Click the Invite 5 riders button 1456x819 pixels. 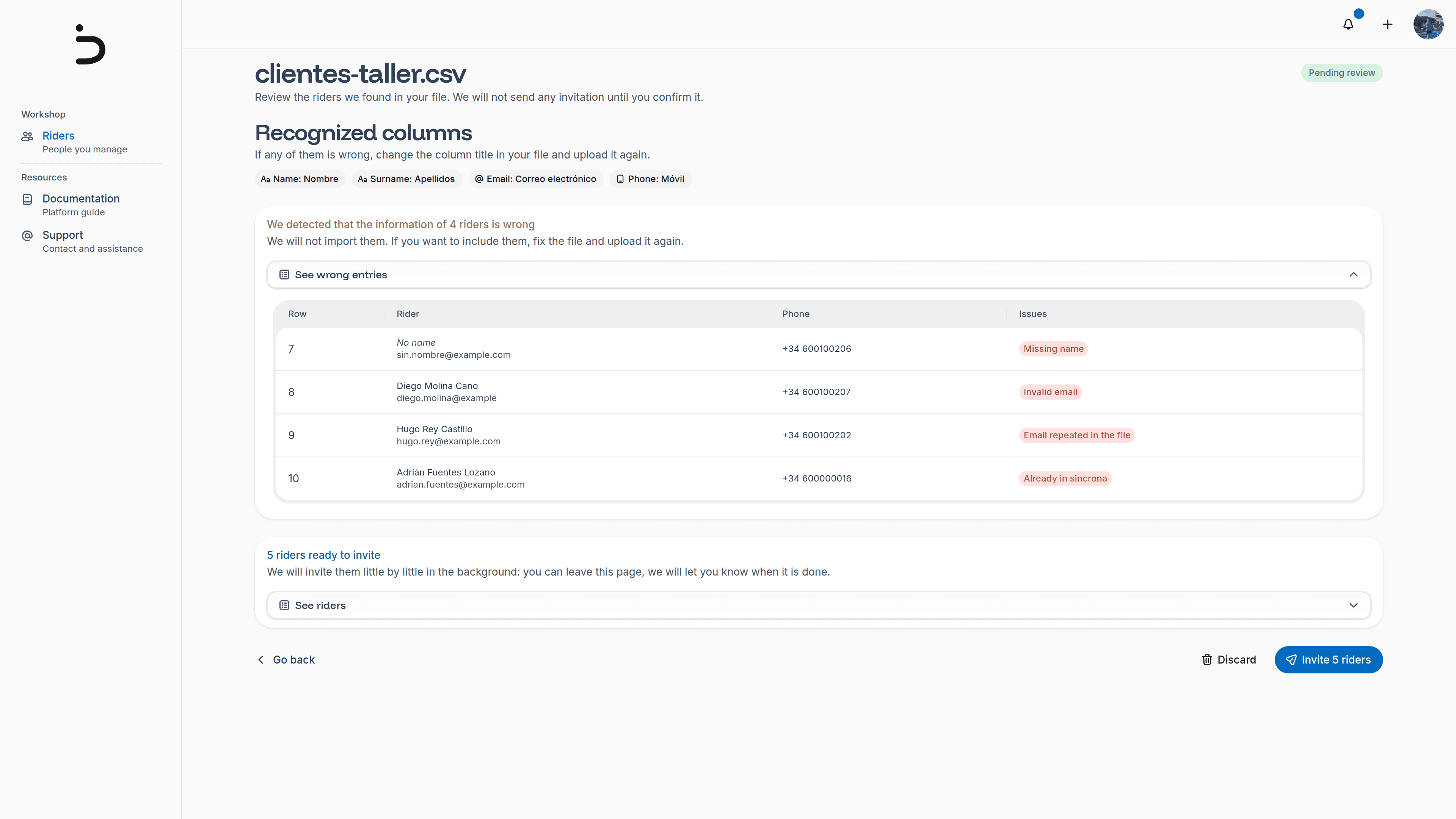(1328, 660)
